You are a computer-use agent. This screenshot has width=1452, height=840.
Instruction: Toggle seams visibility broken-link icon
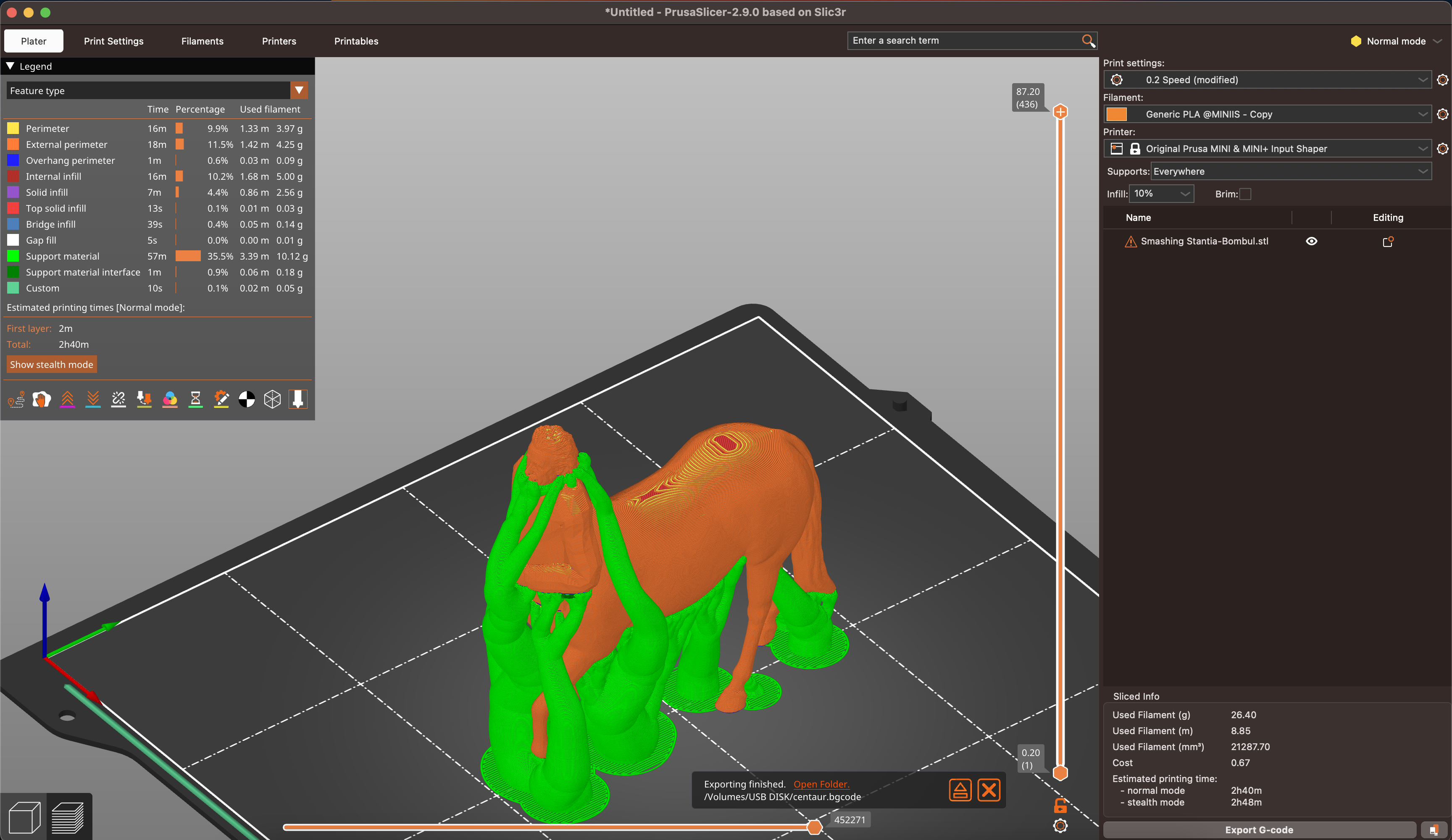[x=119, y=399]
